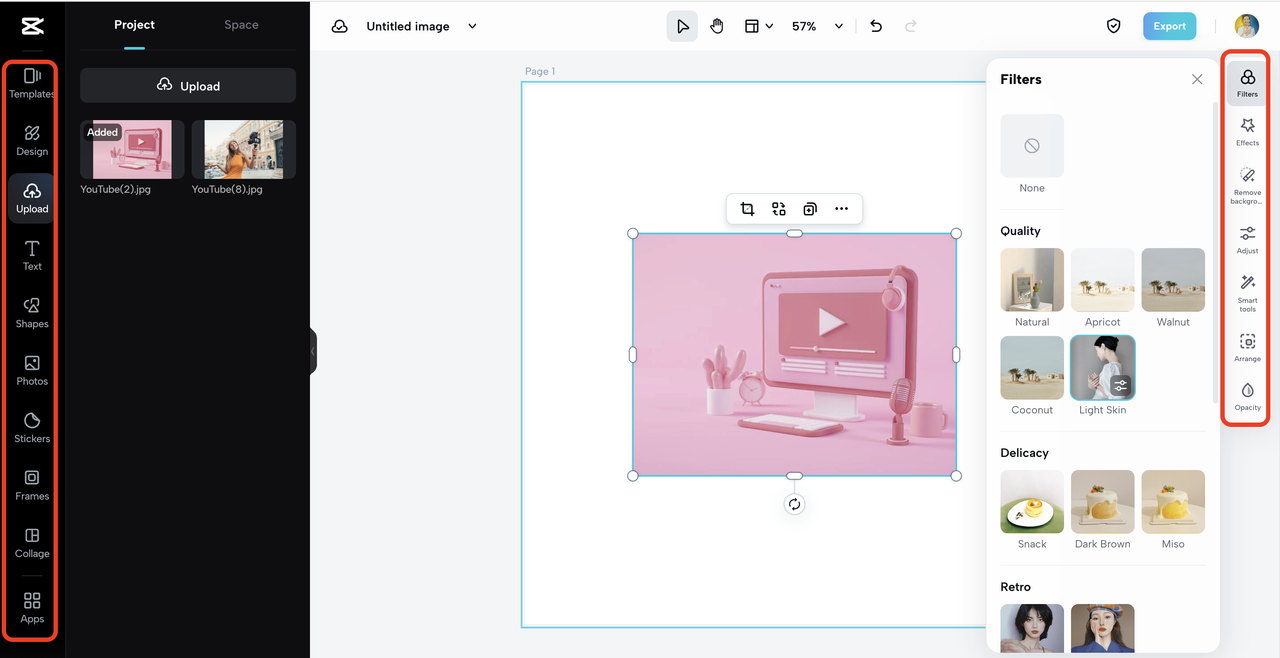Apply the Walnut filter
Viewport: 1280px width, 658px height.
pos(1173,280)
